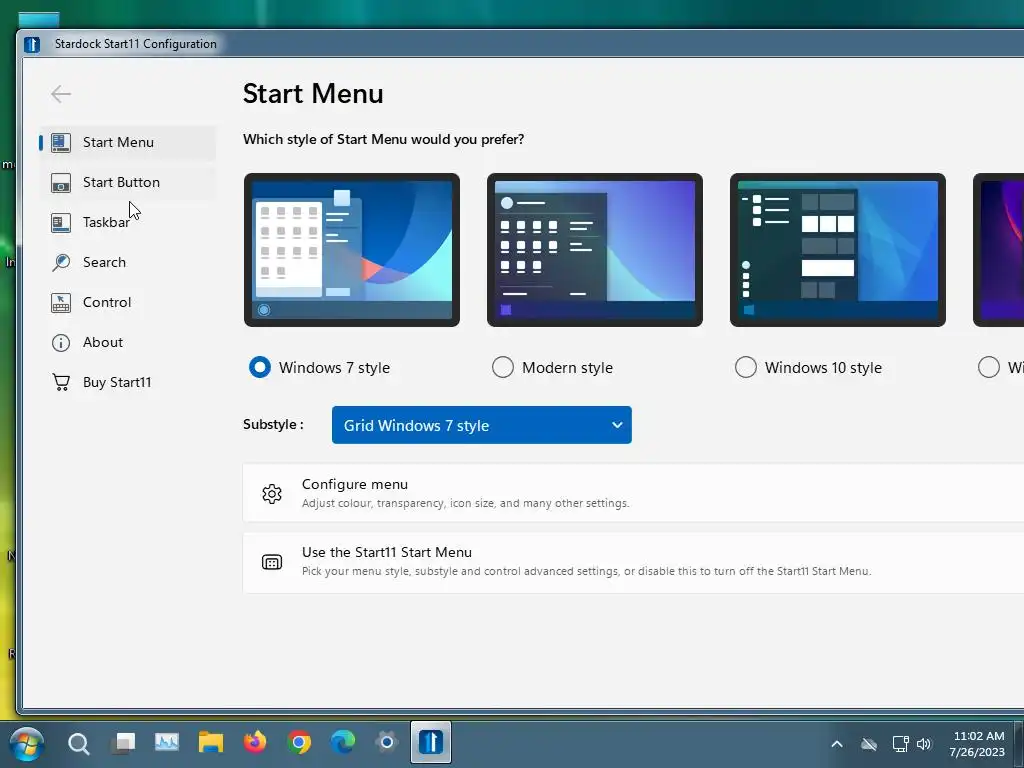Open the system monitor taskbar app
This screenshot has height=768, width=1024.
(167, 743)
